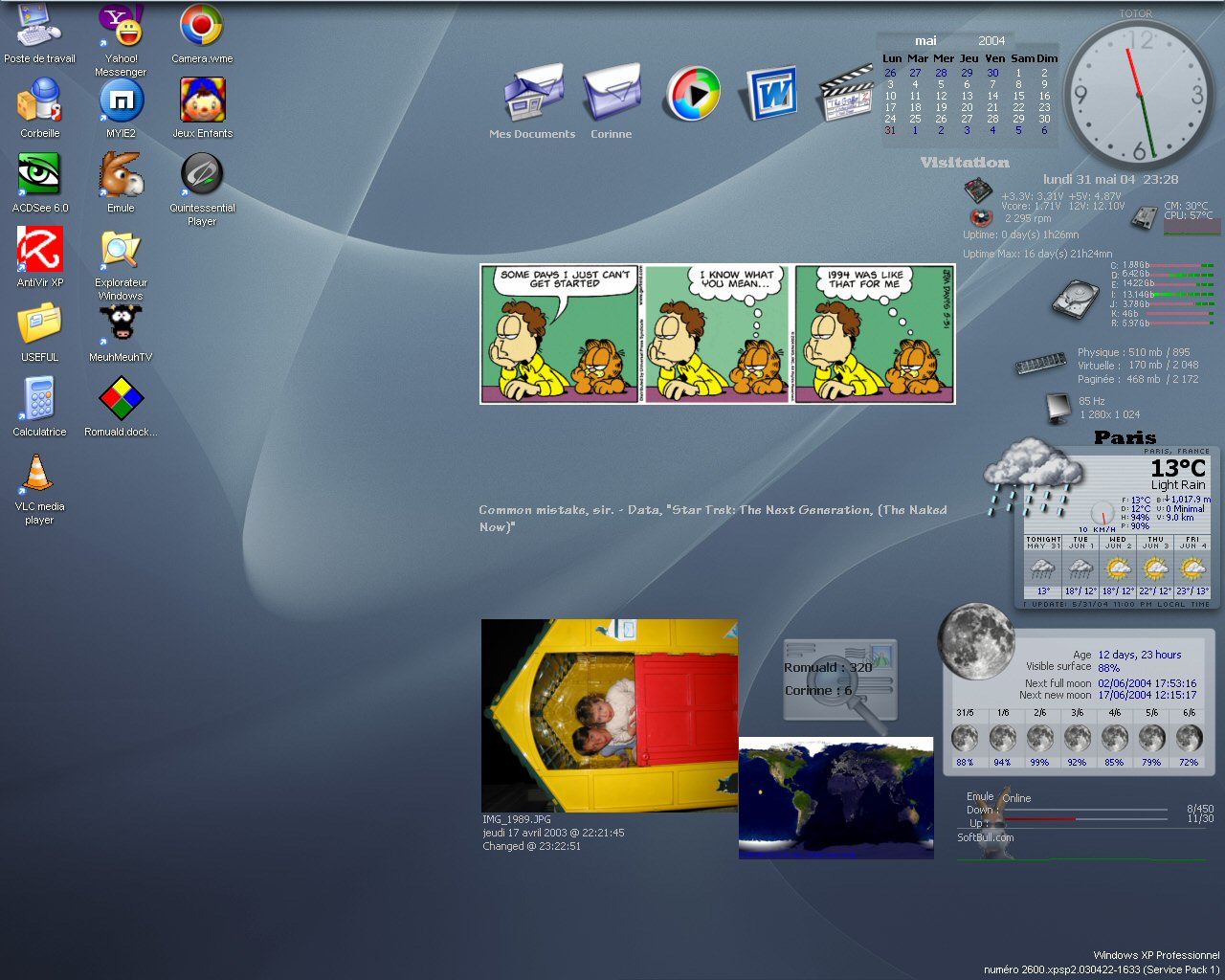Click the full moon image in moon widget
This screenshot has height=980, width=1225.
pos(976,641)
